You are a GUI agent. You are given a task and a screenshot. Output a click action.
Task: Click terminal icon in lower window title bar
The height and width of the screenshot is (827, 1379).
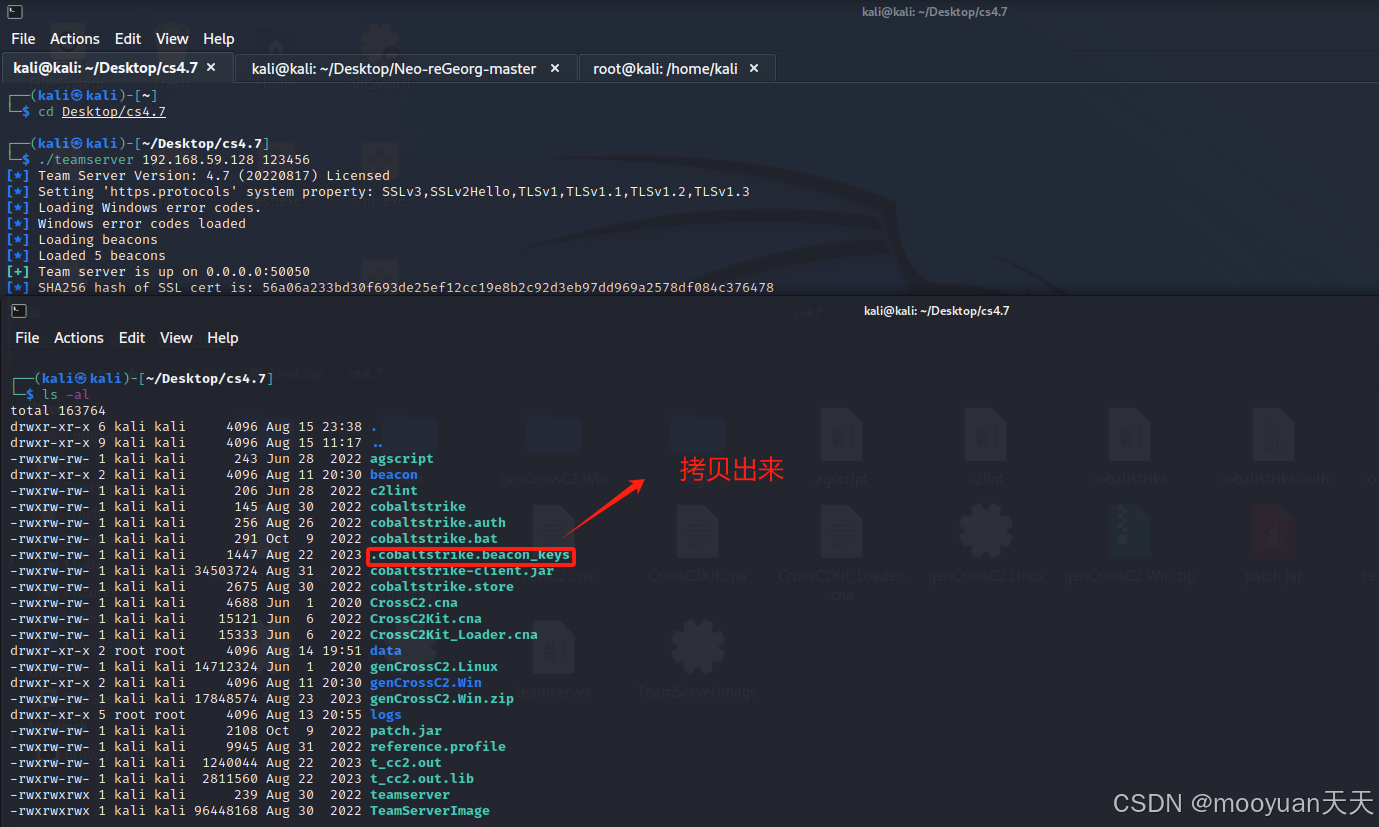[18, 311]
